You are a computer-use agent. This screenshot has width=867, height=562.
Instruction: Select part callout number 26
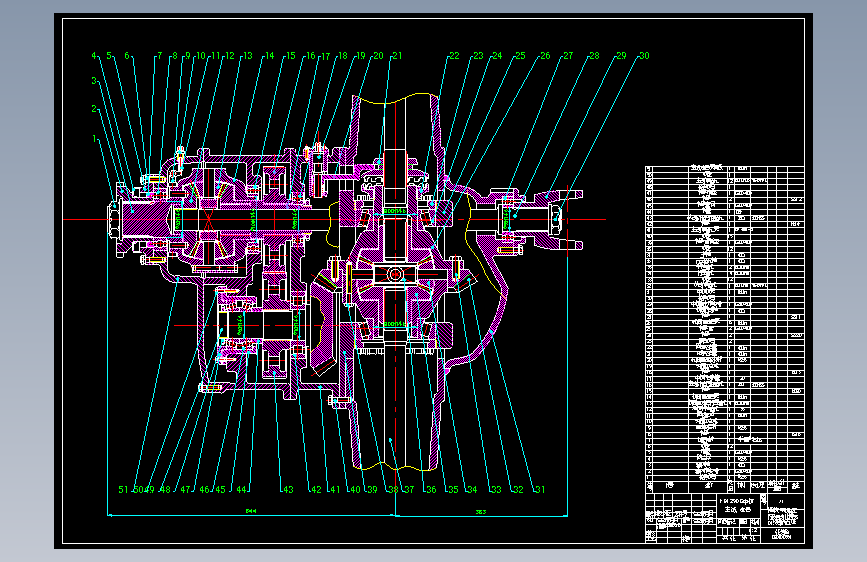(x=545, y=56)
